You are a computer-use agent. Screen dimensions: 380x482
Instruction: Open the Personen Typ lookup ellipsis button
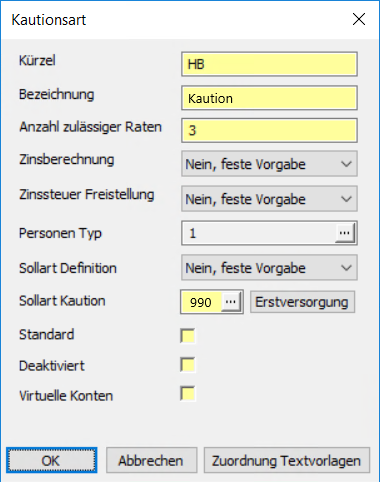345,233
